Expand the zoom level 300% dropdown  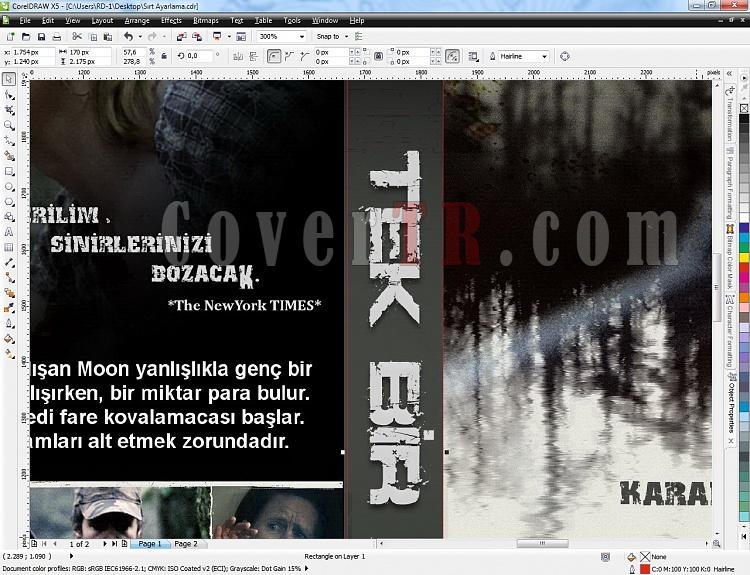point(302,36)
